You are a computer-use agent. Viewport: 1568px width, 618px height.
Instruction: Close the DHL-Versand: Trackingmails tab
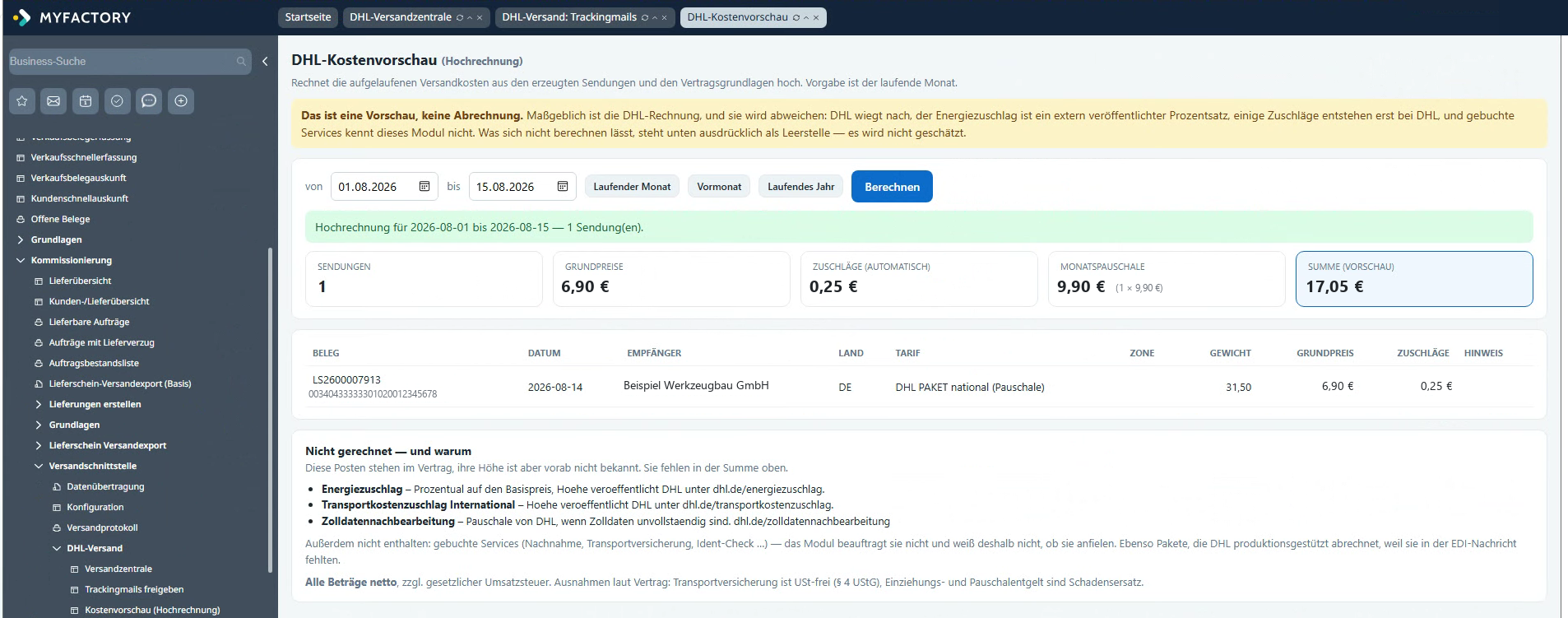[665, 17]
